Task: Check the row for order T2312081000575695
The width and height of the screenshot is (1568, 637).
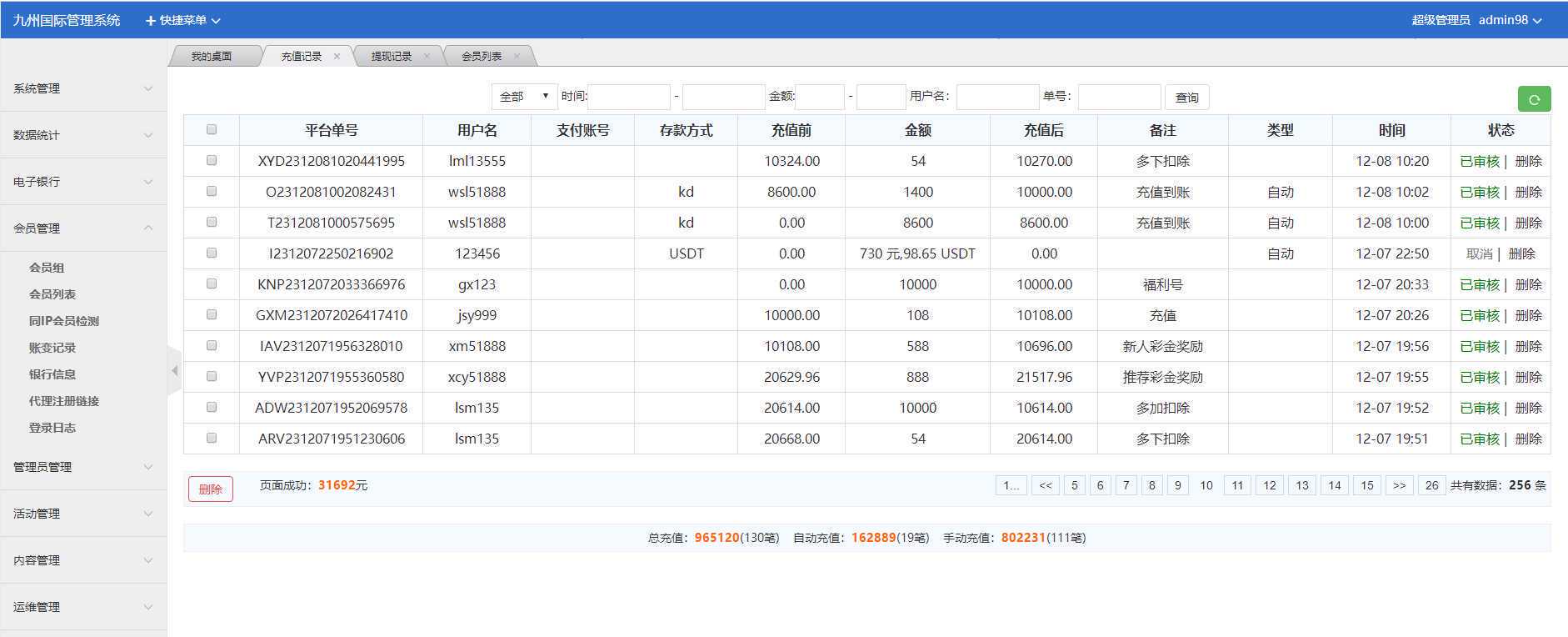Action: [212, 222]
